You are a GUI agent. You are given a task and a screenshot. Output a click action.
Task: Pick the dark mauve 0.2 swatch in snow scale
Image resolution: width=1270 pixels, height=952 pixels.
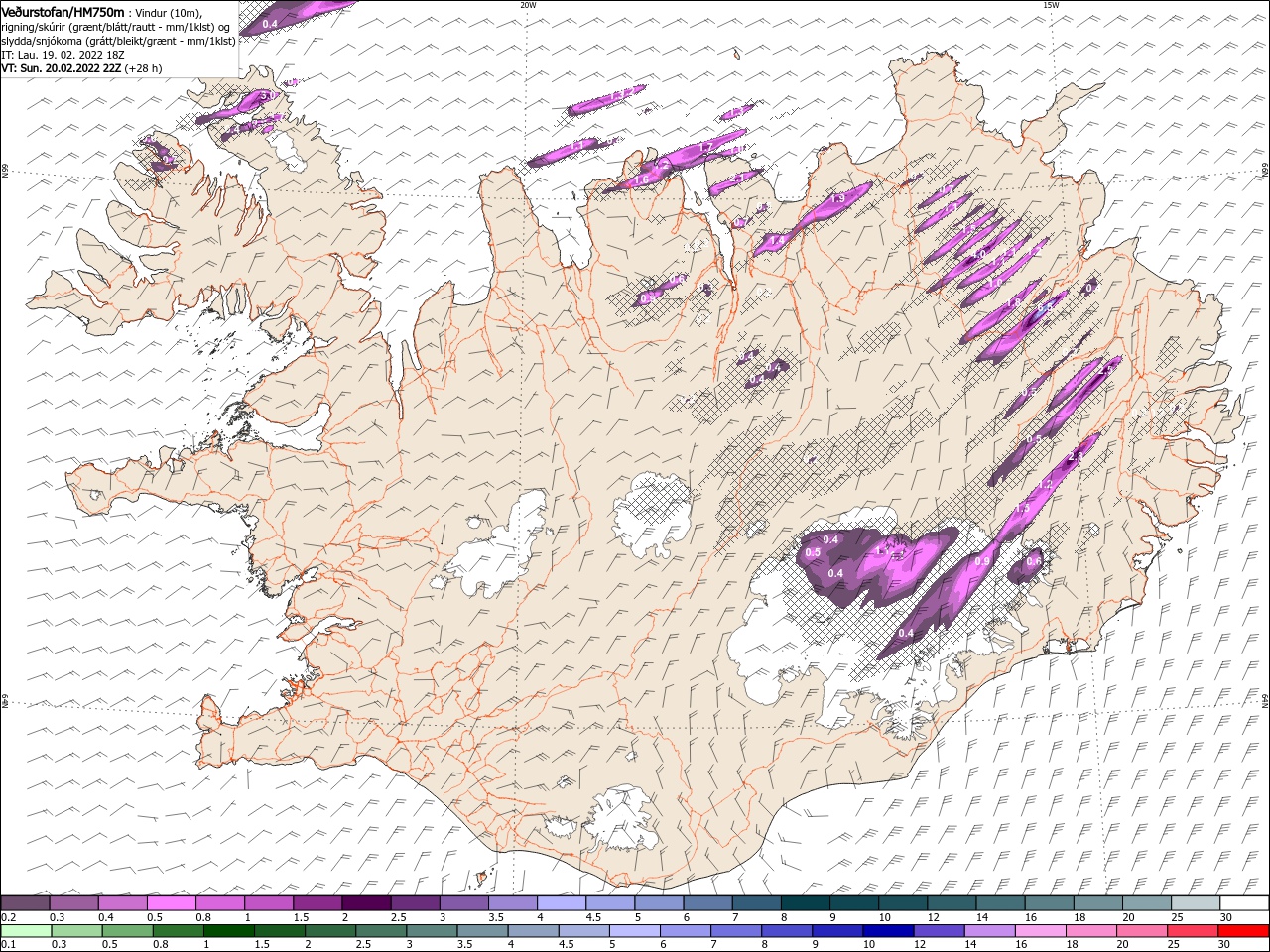25,903
